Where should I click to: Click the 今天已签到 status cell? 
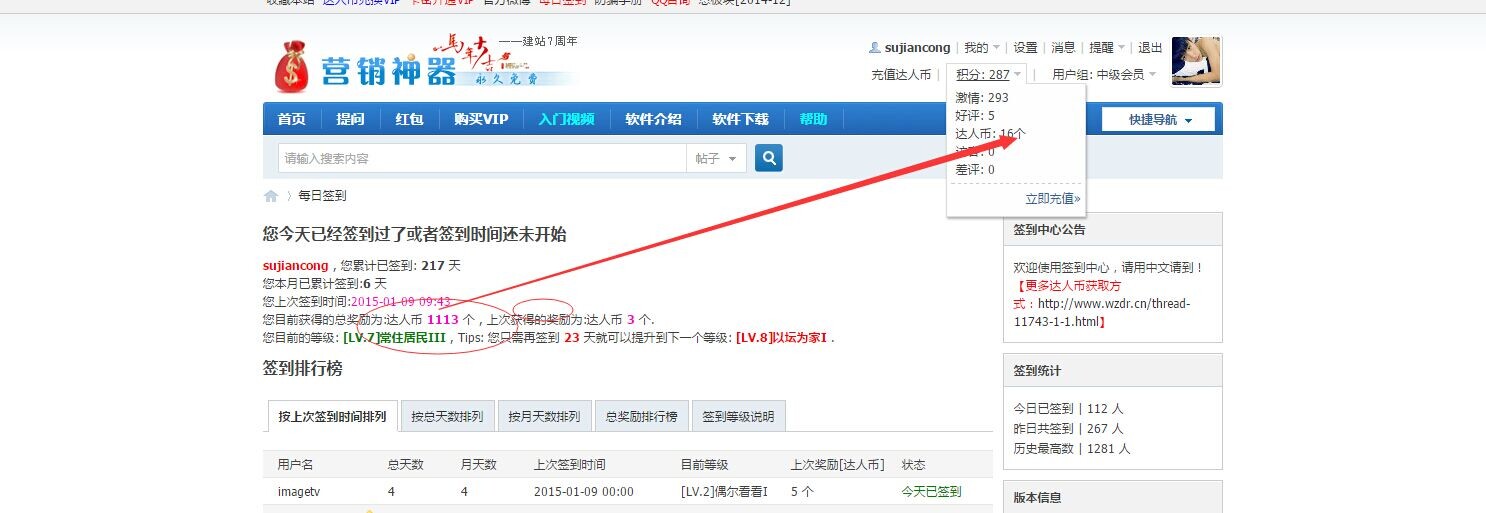pyautogui.click(x=931, y=491)
